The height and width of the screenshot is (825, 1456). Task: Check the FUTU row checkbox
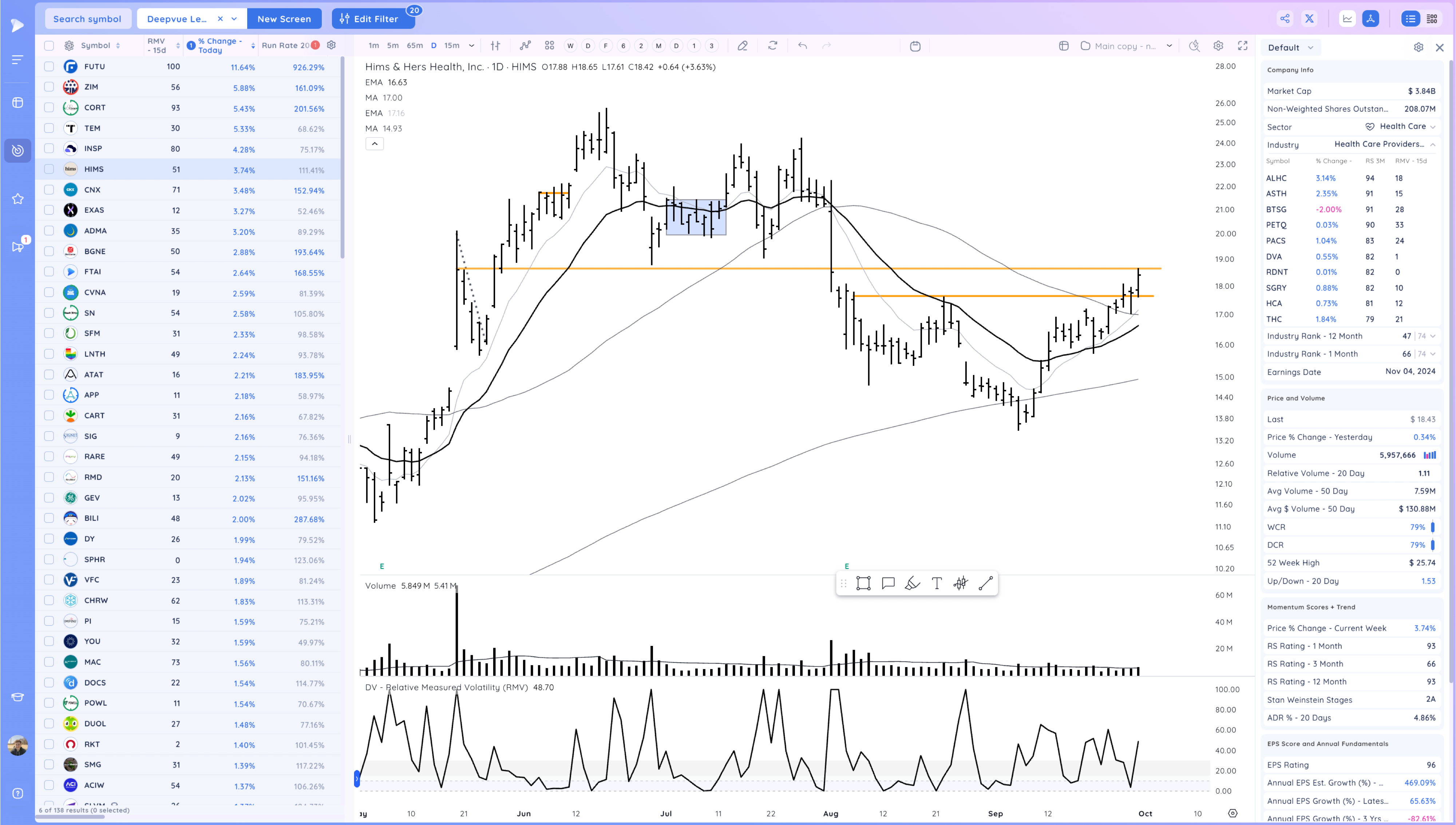click(49, 66)
